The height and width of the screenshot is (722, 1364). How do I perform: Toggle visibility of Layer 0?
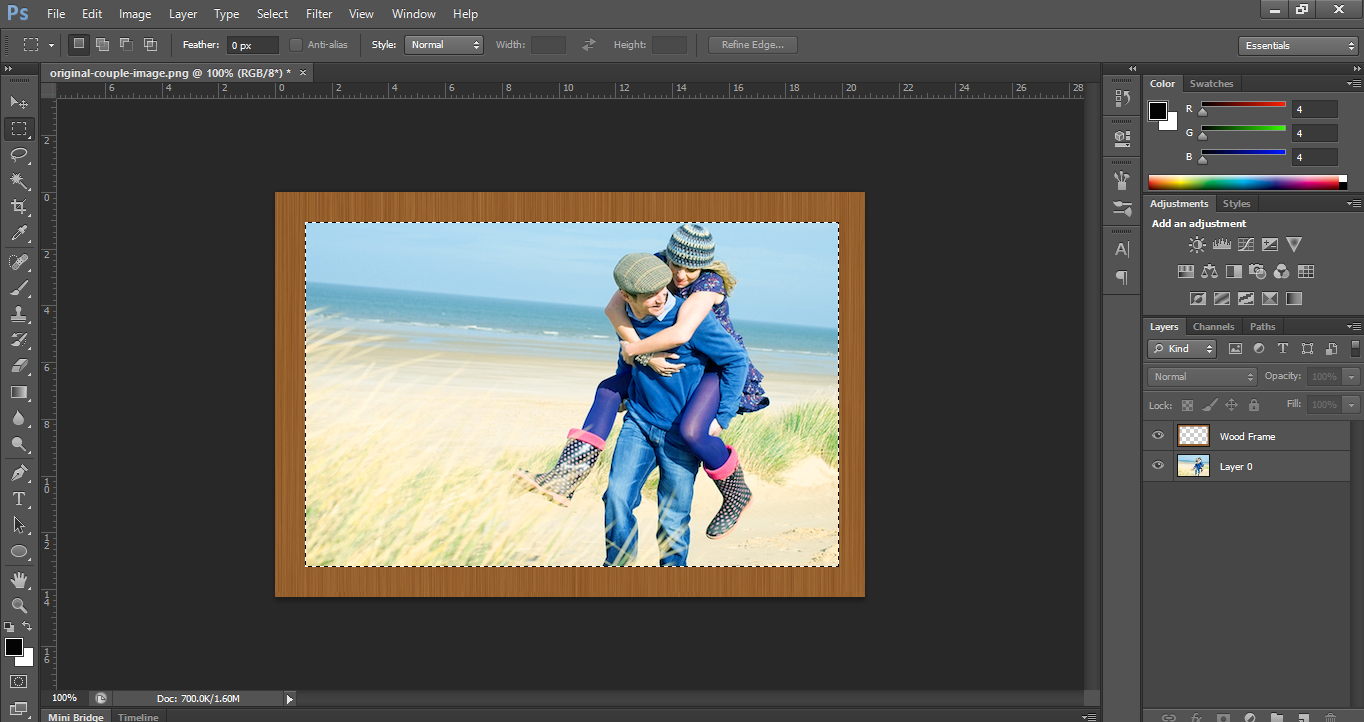click(x=1158, y=466)
